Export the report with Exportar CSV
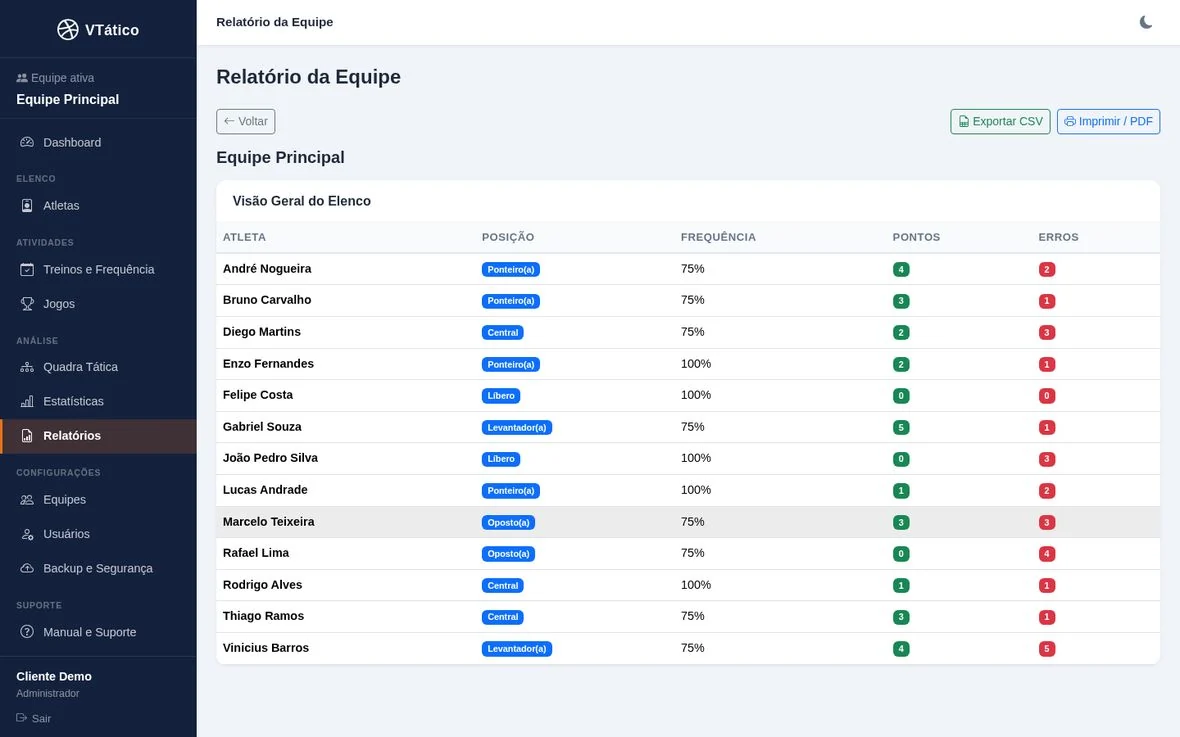Screen dimensions: 1180x737 point(1000,121)
